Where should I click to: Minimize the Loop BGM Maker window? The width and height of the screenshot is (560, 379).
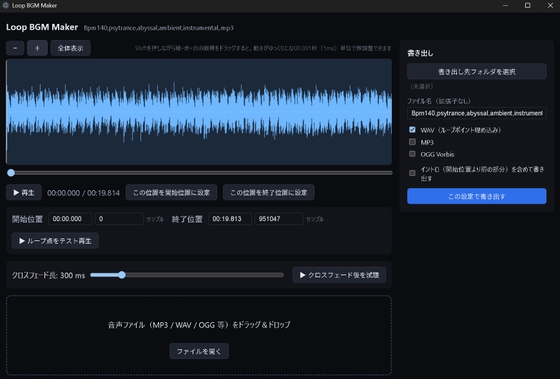pos(505,5)
